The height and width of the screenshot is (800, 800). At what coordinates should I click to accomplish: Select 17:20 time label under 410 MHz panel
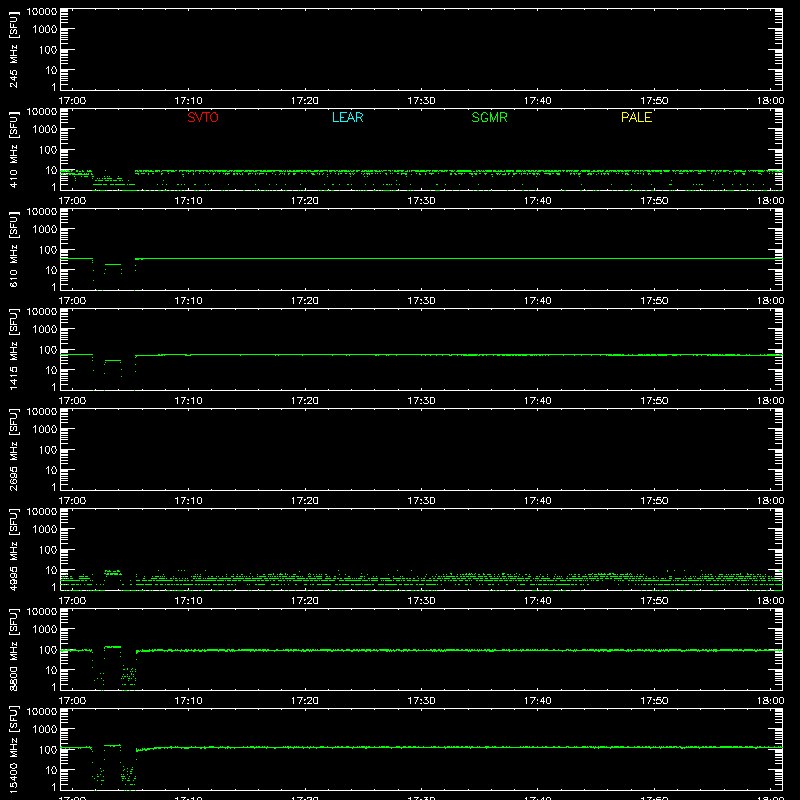pyautogui.click(x=305, y=201)
